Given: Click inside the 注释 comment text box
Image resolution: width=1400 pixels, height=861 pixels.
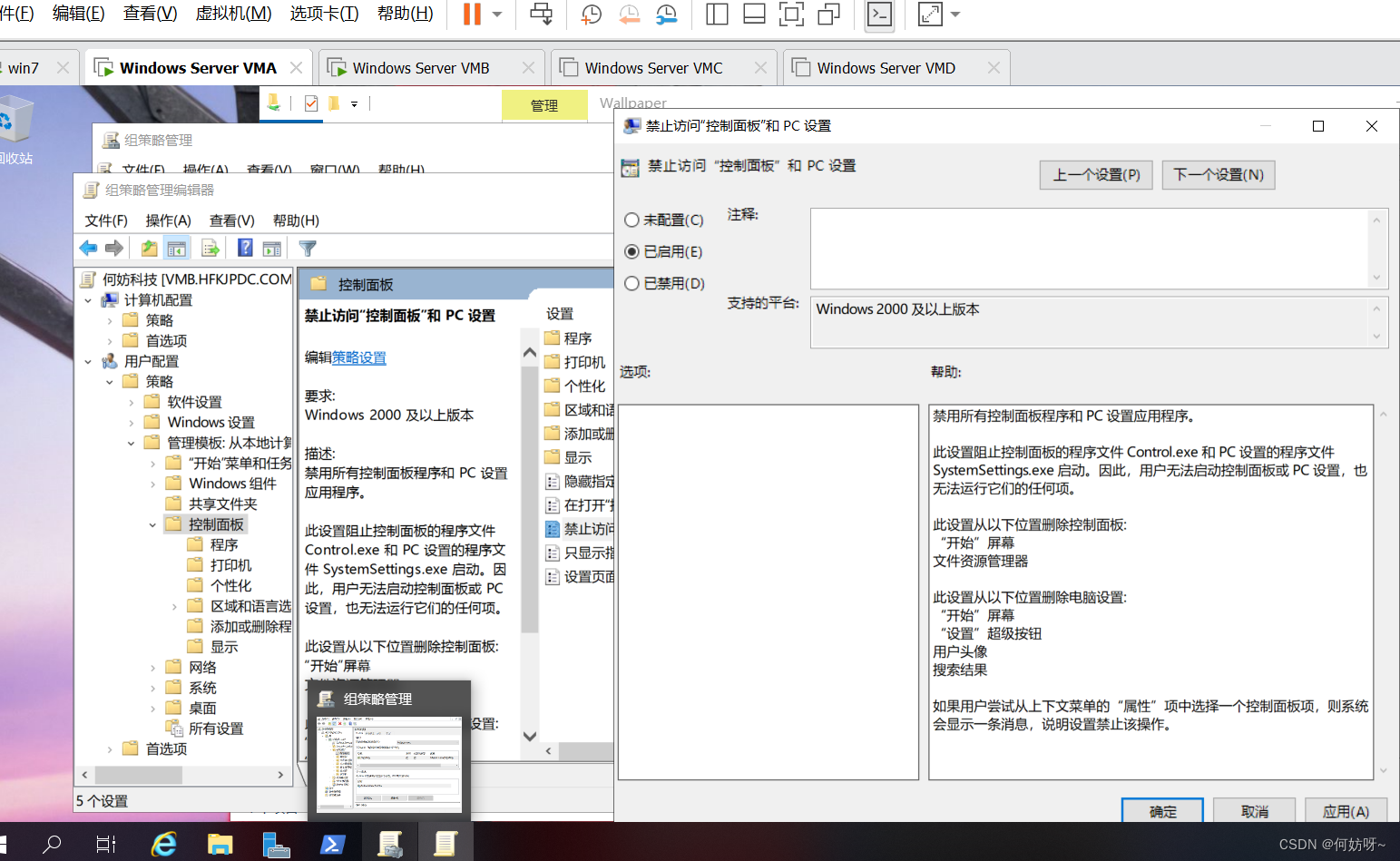Looking at the screenshot, I should (x=1089, y=248).
